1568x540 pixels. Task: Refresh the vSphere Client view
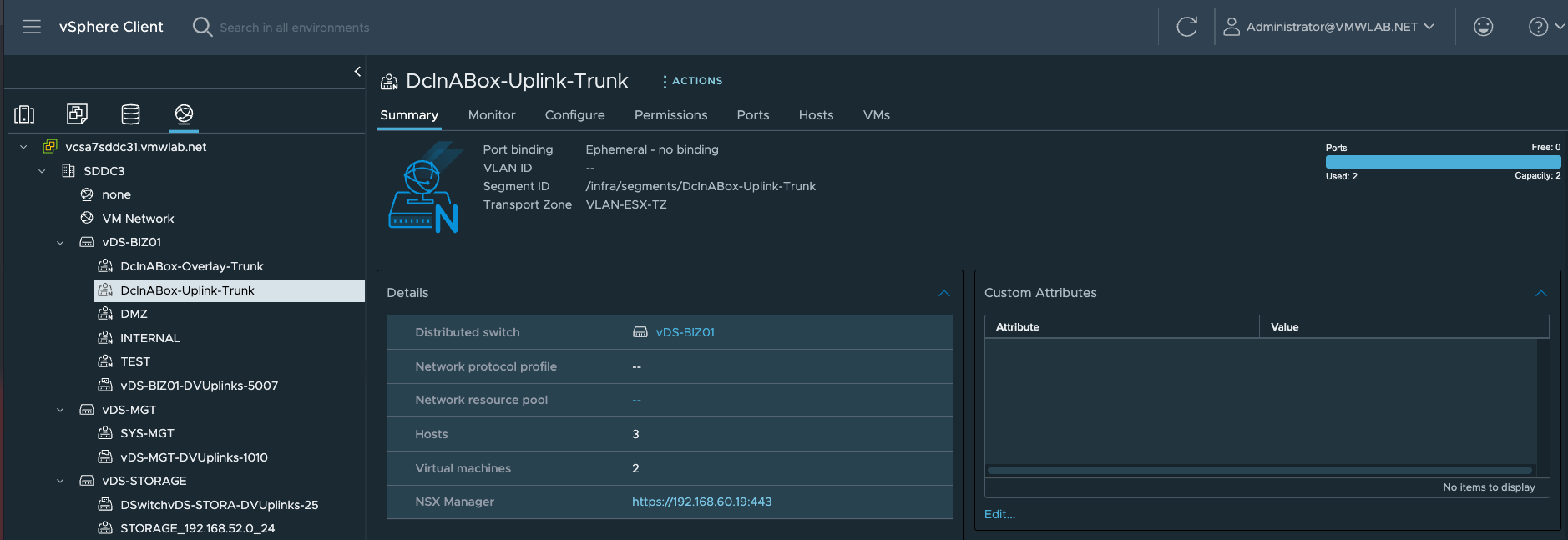pyautogui.click(x=1186, y=27)
